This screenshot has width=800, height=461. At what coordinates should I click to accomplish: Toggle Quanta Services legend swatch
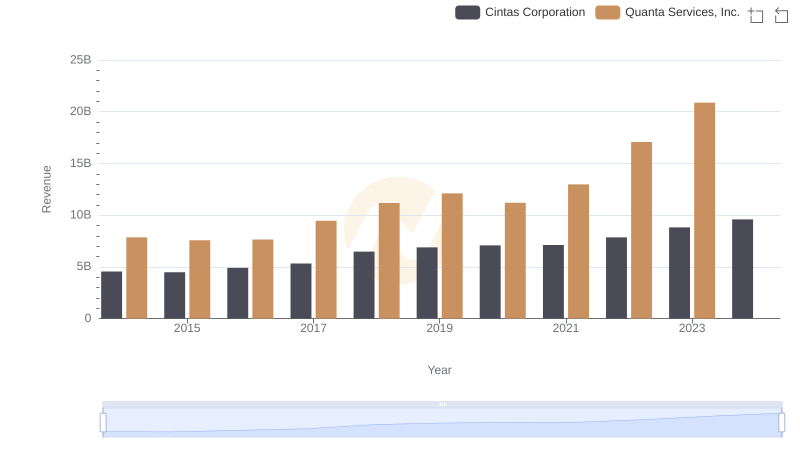[x=607, y=12]
